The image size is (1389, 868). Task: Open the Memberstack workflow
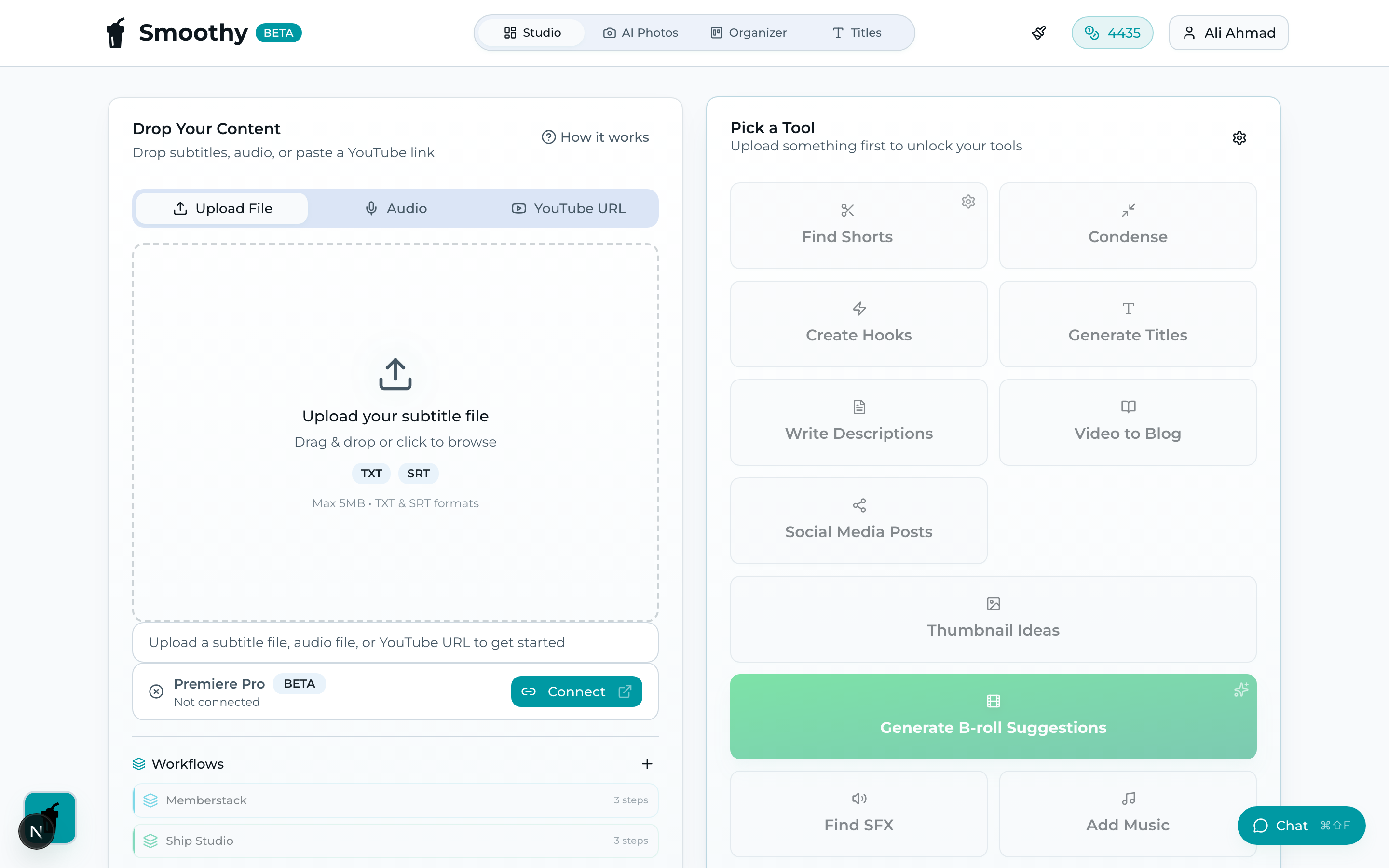pyautogui.click(x=395, y=800)
